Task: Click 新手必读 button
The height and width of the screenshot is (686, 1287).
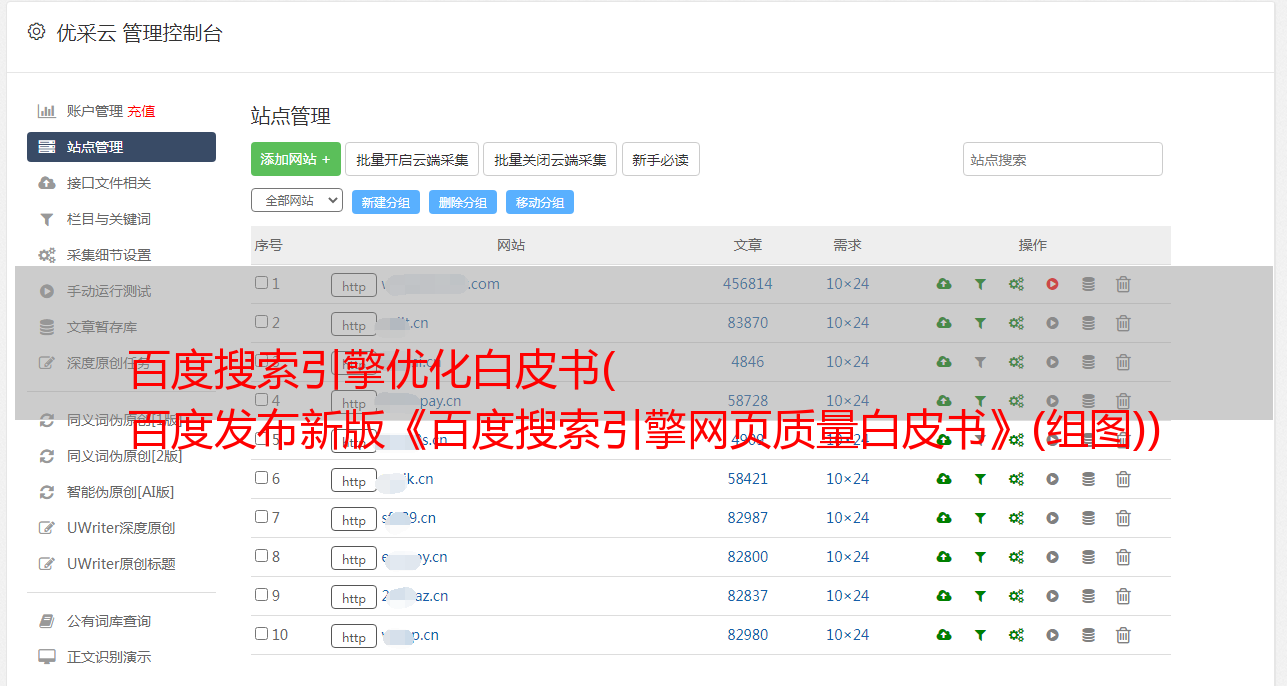Action: (661, 159)
